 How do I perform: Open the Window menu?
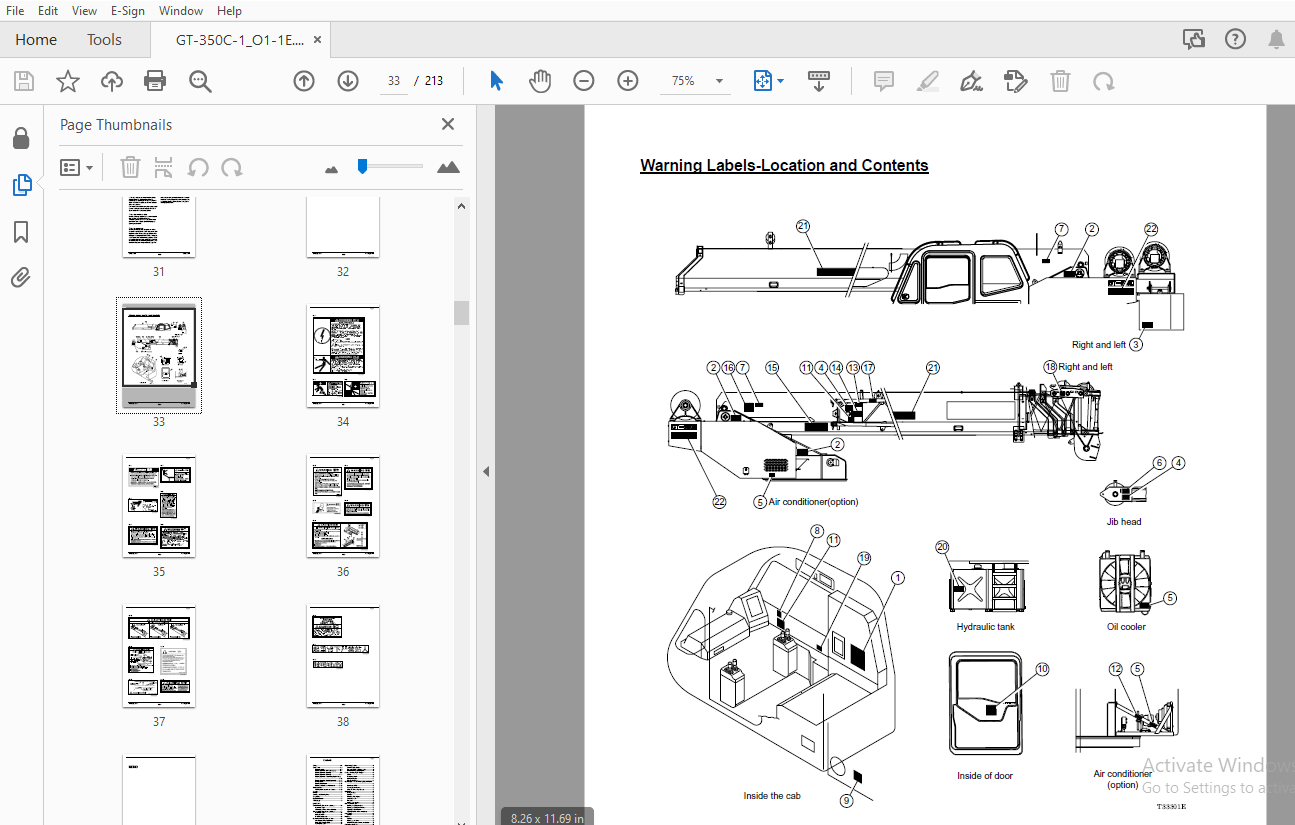point(181,11)
